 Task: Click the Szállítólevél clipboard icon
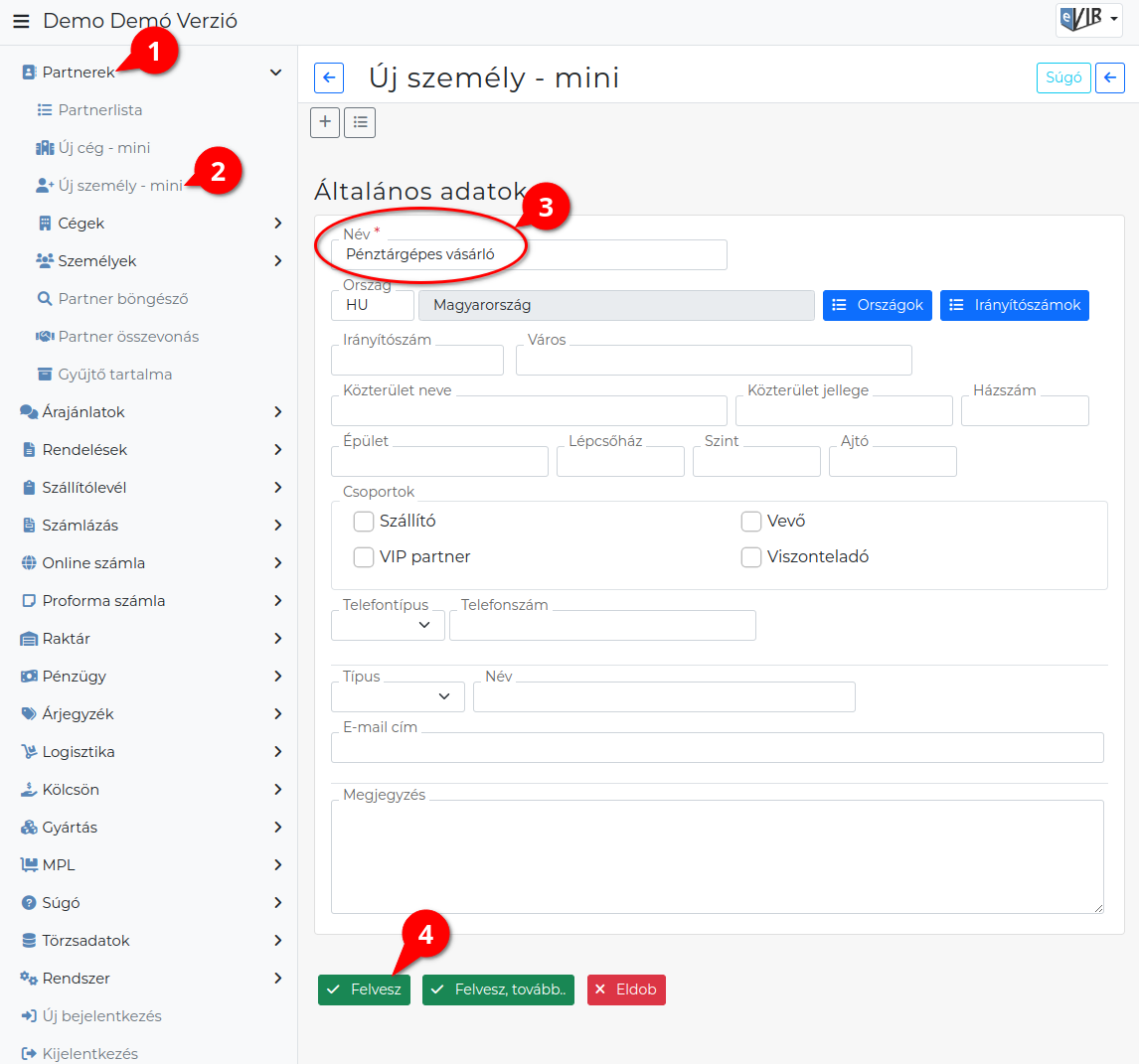[x=29, y=488]
